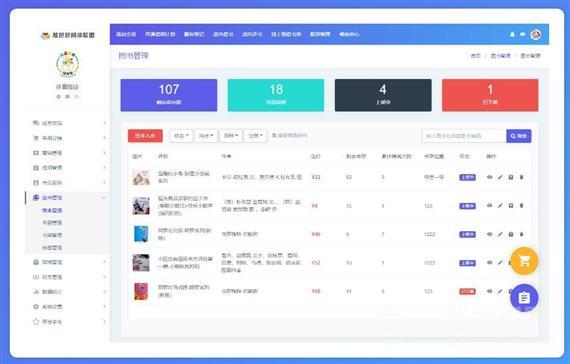Click the first breadcrumb link at the page top right
This screenshot has height=364, width=570.
pos(475,56)
